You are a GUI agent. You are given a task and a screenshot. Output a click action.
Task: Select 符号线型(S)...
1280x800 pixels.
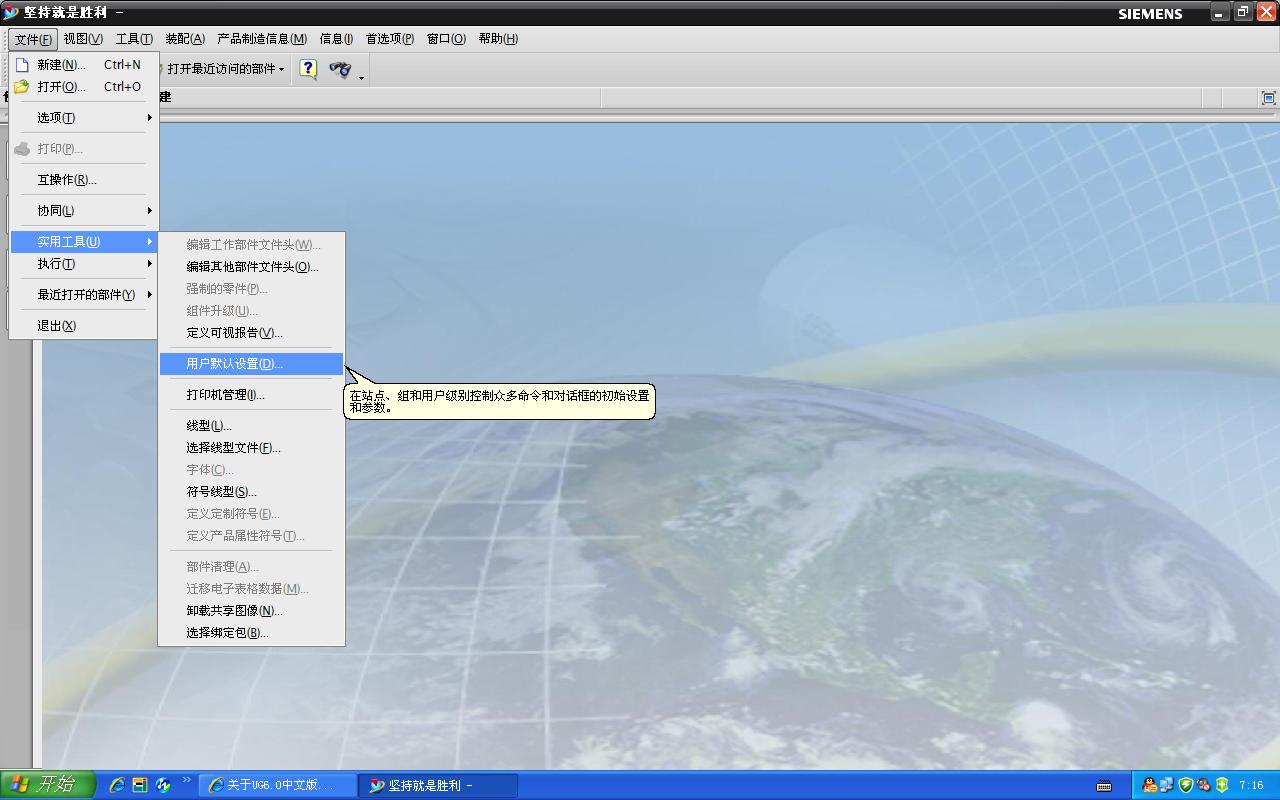tap(251, 491)
